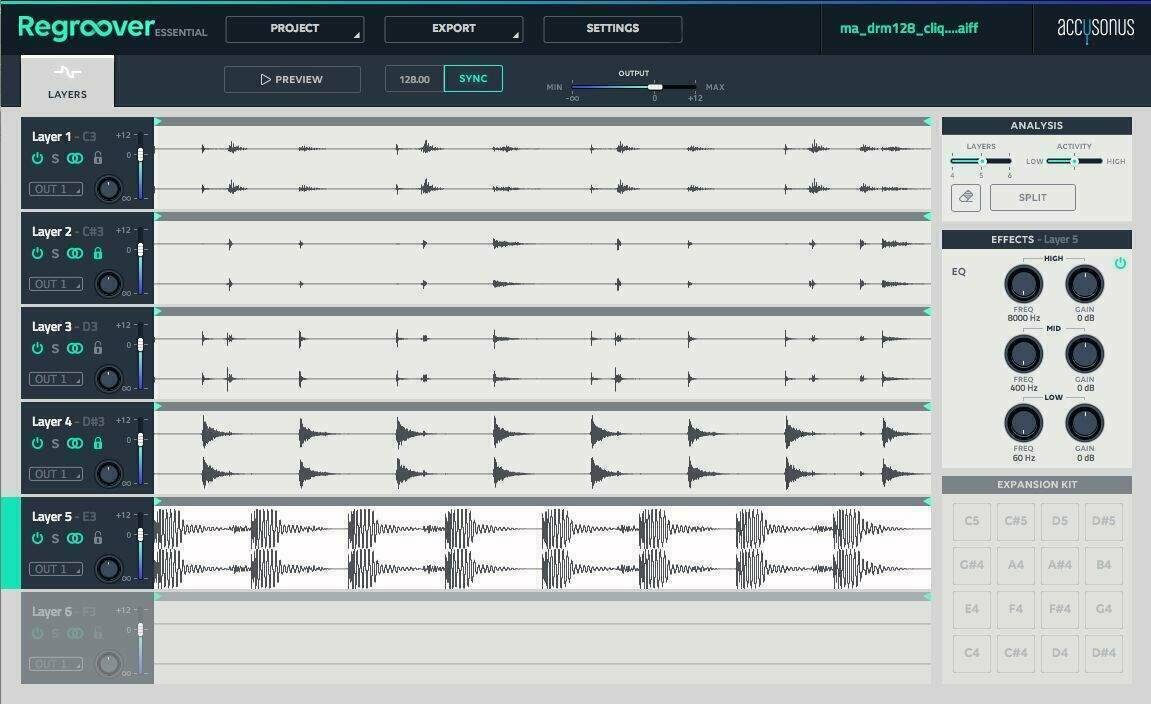This screenshot has width=1151, height=704.
Task: Disable SYNC next to the tempo display
Action: pos(472,77)
